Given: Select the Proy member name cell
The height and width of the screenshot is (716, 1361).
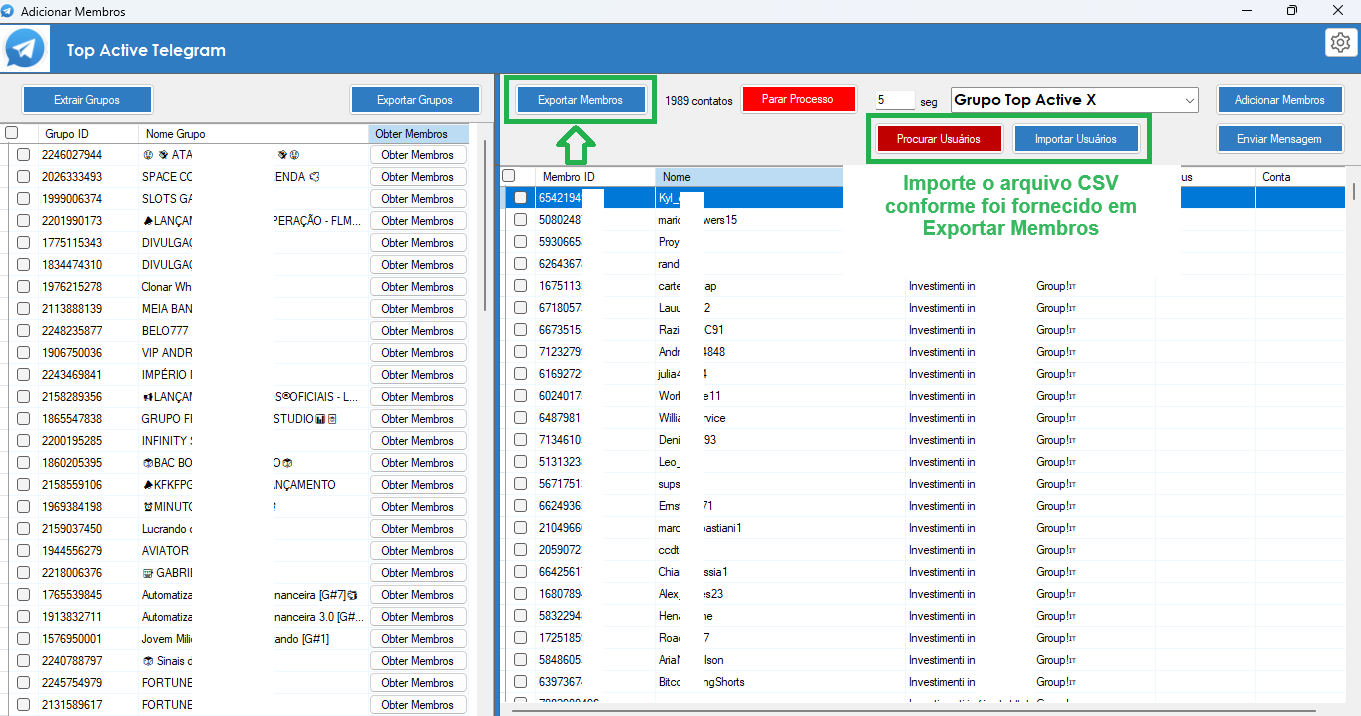Looking at the screenshot, I should 669,242.
